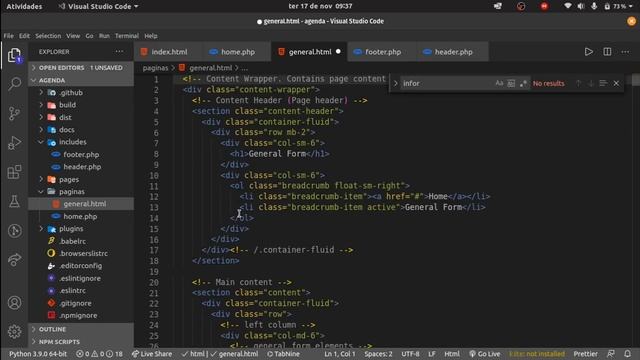The width and height of the screenshot is (640, 360).
Task: Open Run and Debug view
Action: click(x=14, y=143)
